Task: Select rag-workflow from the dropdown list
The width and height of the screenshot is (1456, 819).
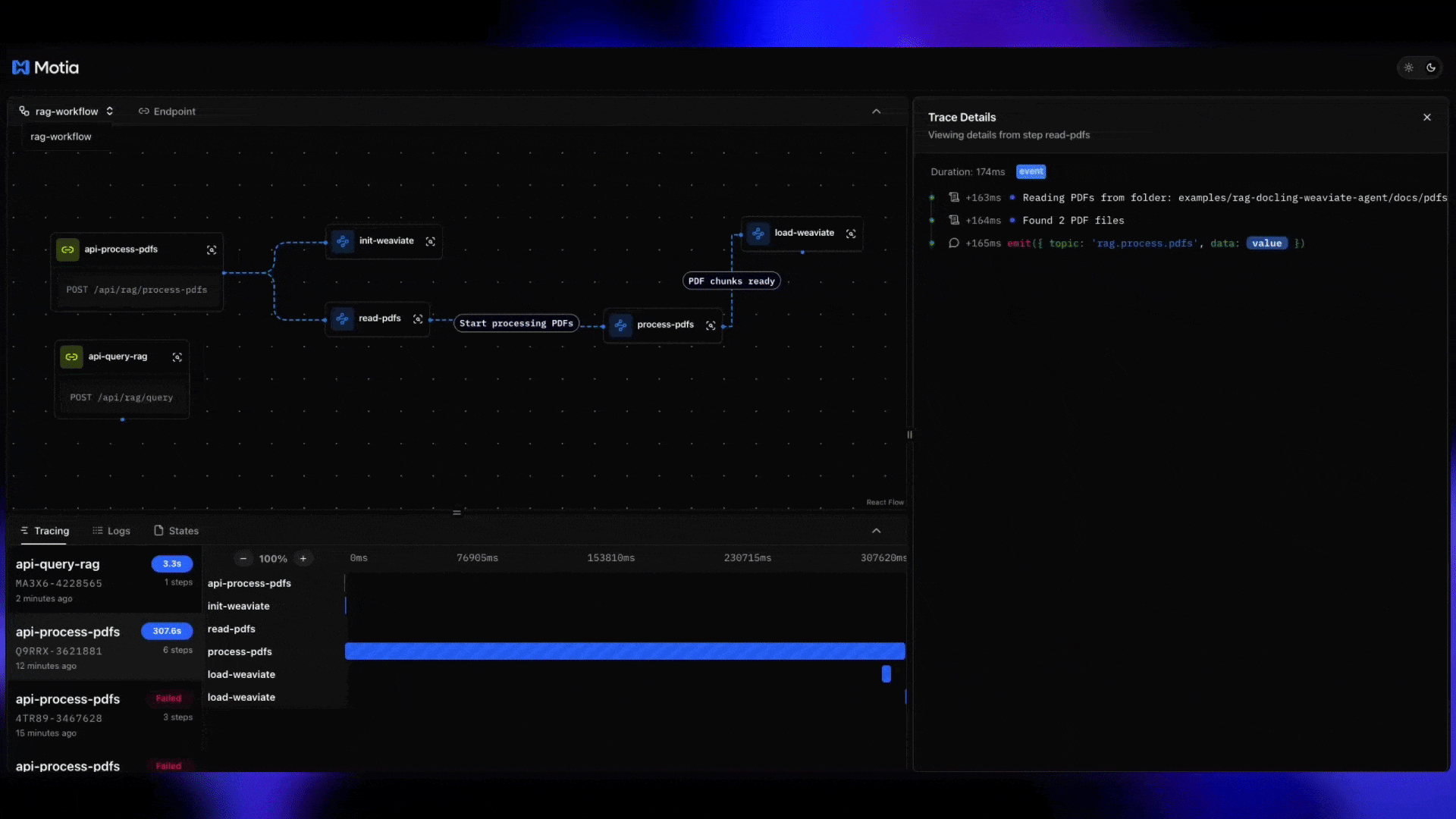Action: click(x=61, y=136)
